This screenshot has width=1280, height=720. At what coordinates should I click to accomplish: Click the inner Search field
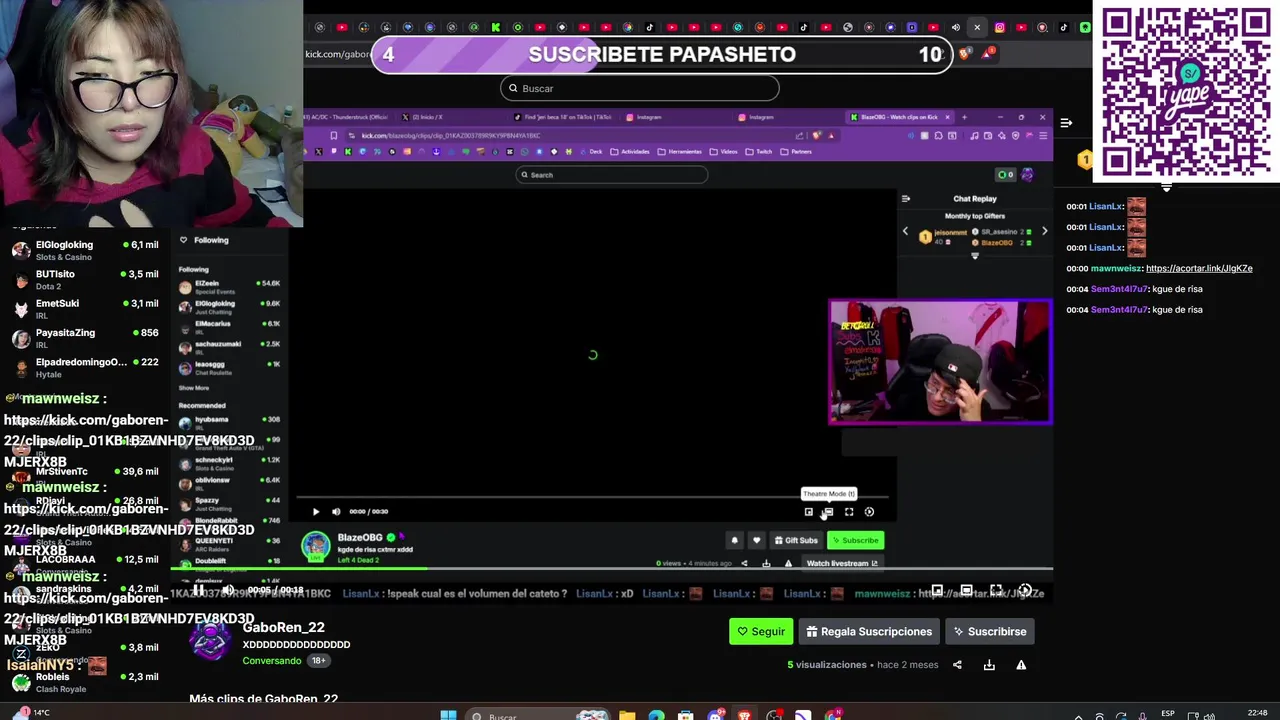tap(612, 175)
